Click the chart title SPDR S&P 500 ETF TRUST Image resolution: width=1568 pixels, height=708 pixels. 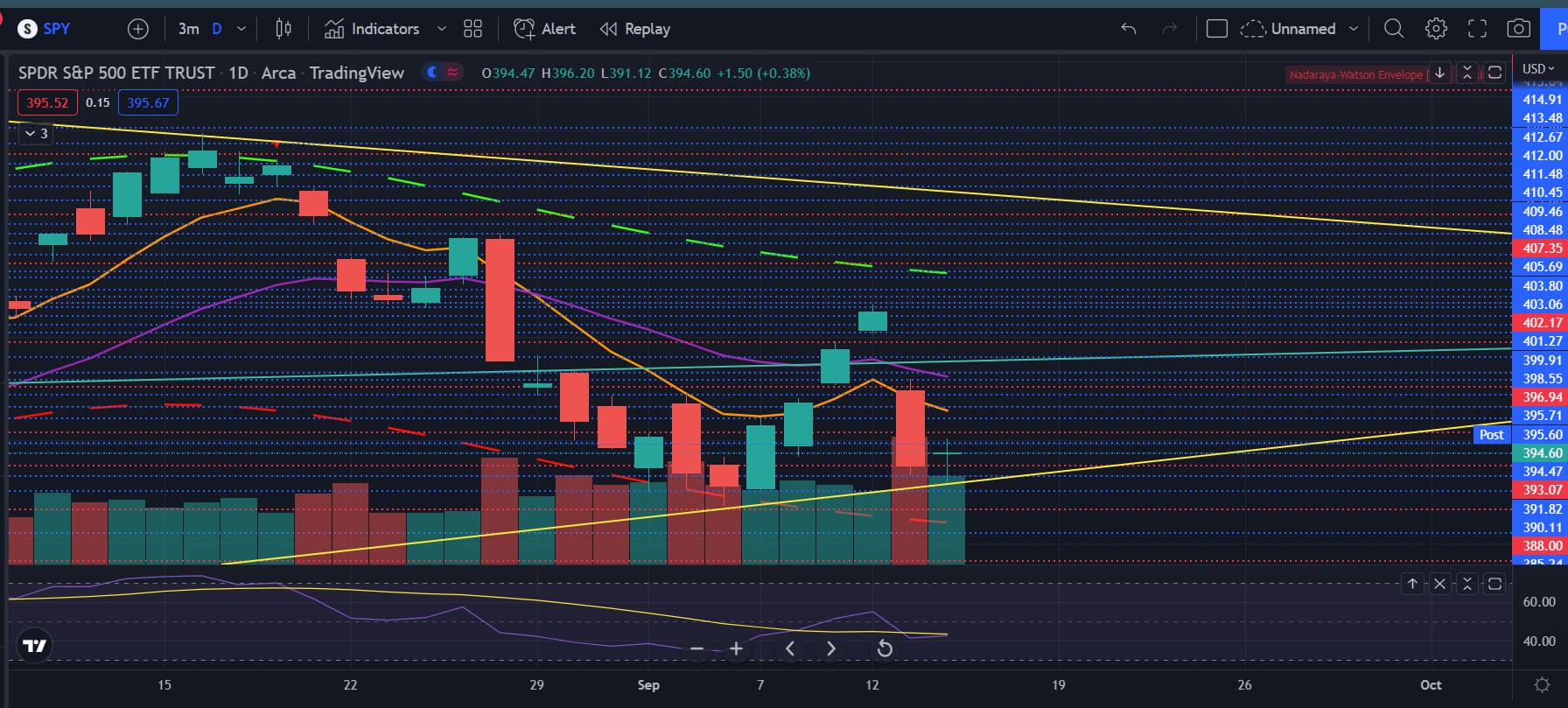point(116,73)
